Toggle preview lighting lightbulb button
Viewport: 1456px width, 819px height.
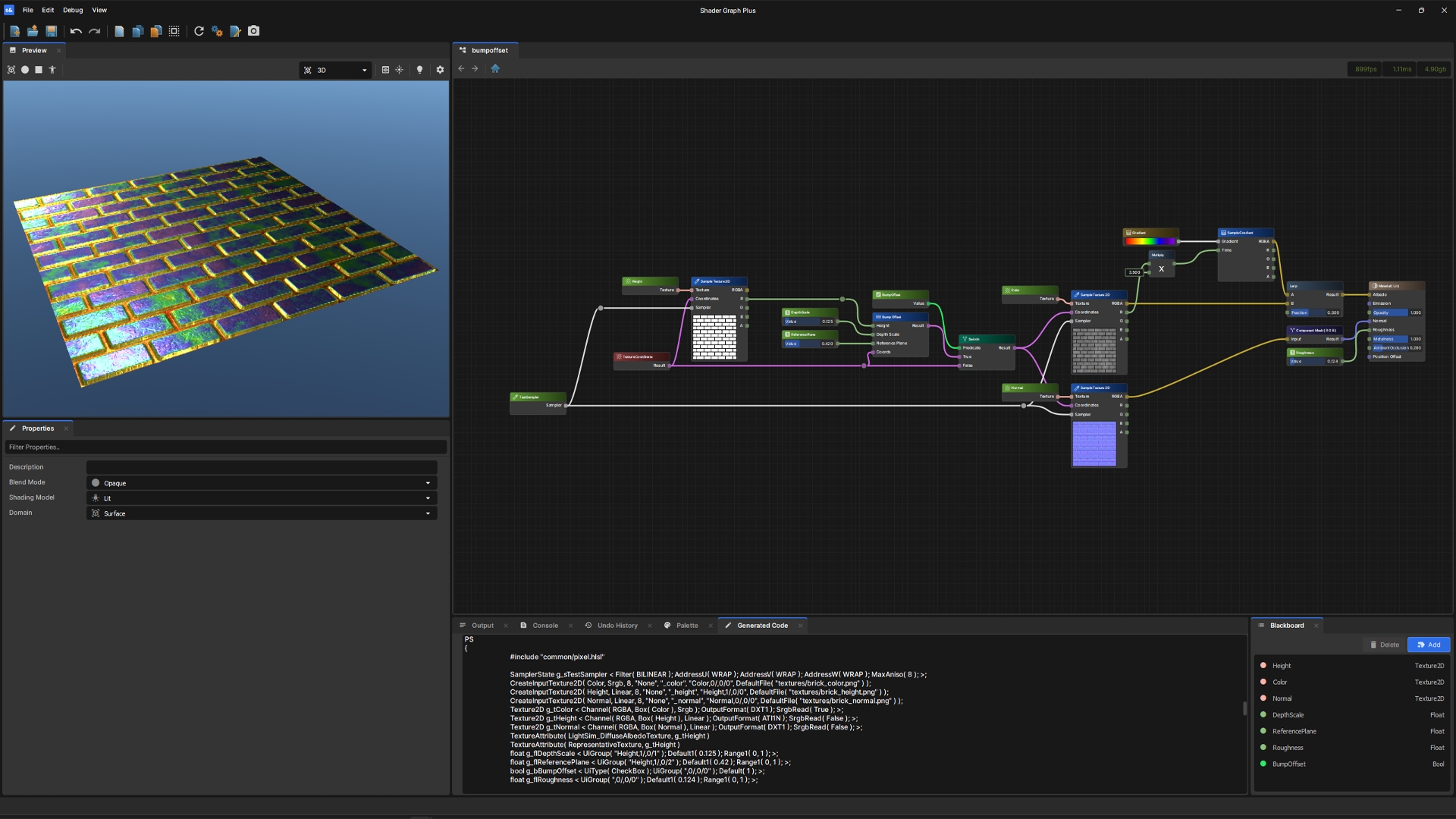[x=419, y=70]
